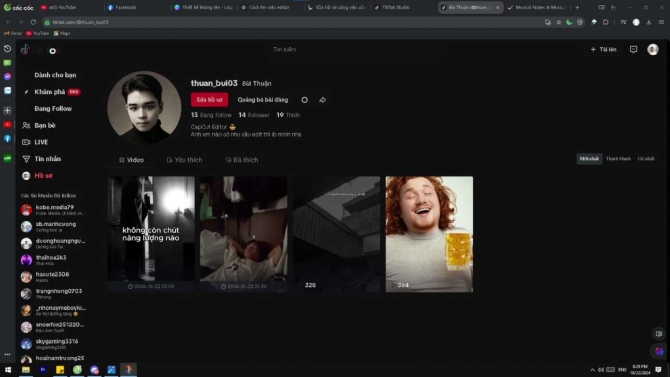The height and width of the screenshot is (377, 670).
Task: Open Cốc Cốc browser icon in taskbar
Action: click(77, 370)
